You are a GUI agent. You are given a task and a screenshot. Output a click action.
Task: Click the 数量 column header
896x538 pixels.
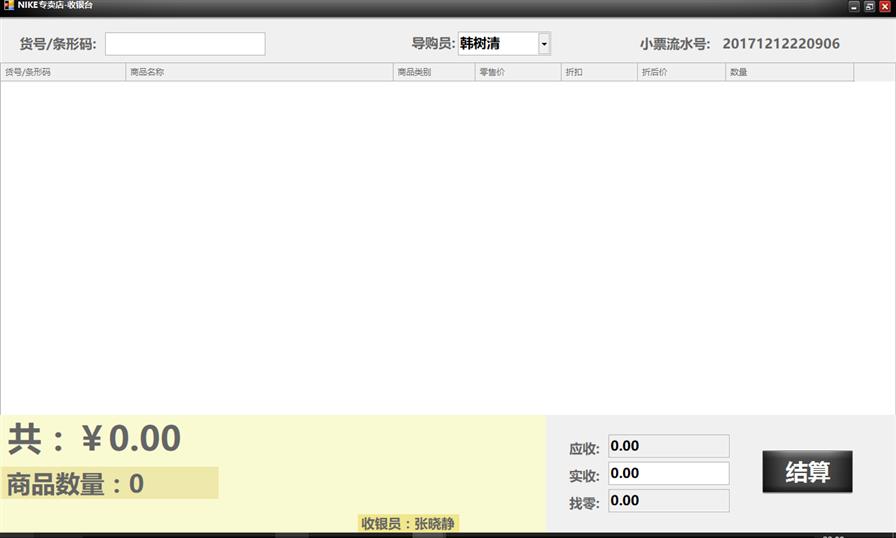[x=789, y=72]
